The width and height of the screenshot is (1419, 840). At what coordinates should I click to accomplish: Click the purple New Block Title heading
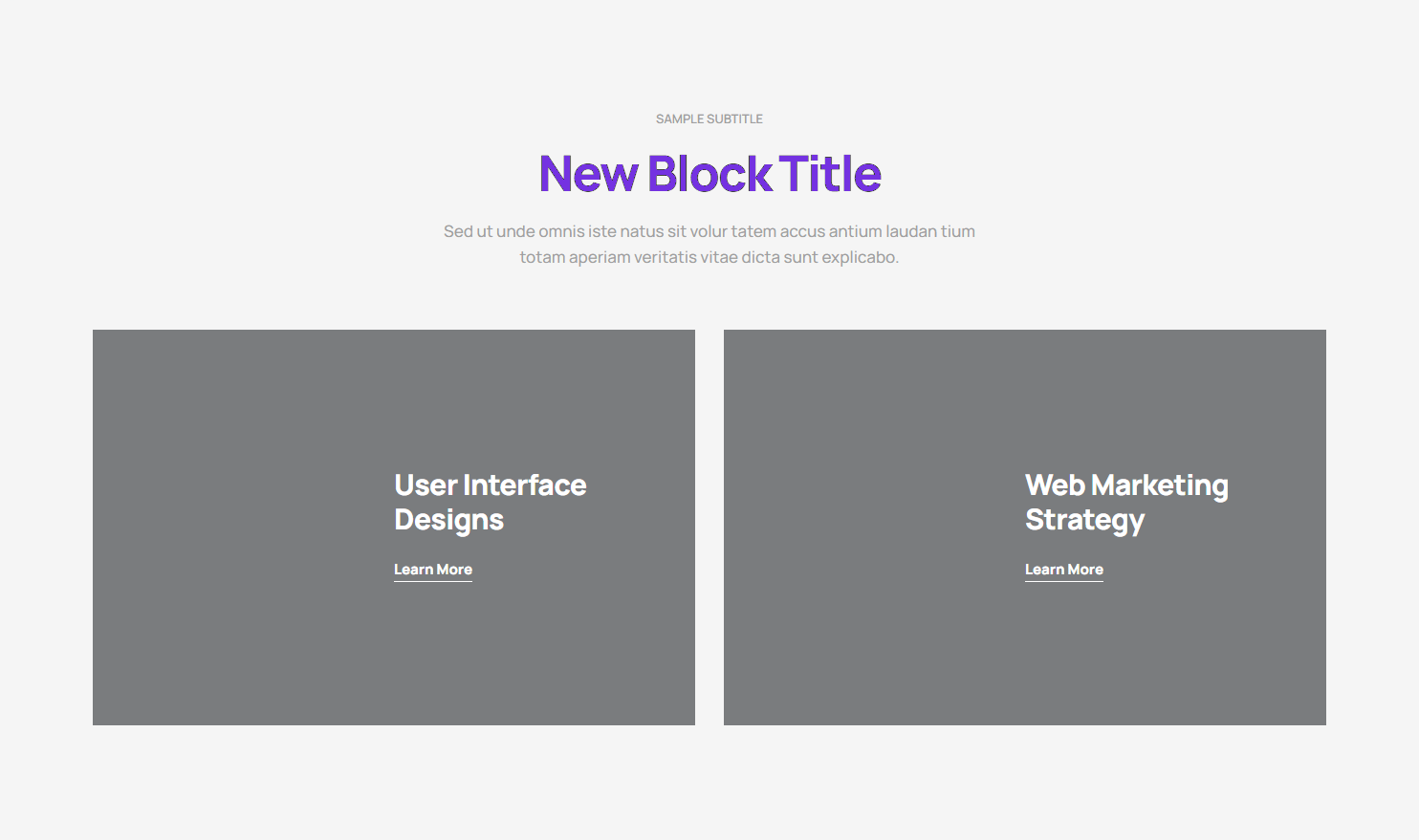click(x=709, y=174)
